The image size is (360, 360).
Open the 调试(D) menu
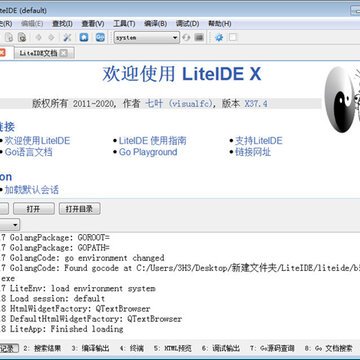(x=187, y=24)
